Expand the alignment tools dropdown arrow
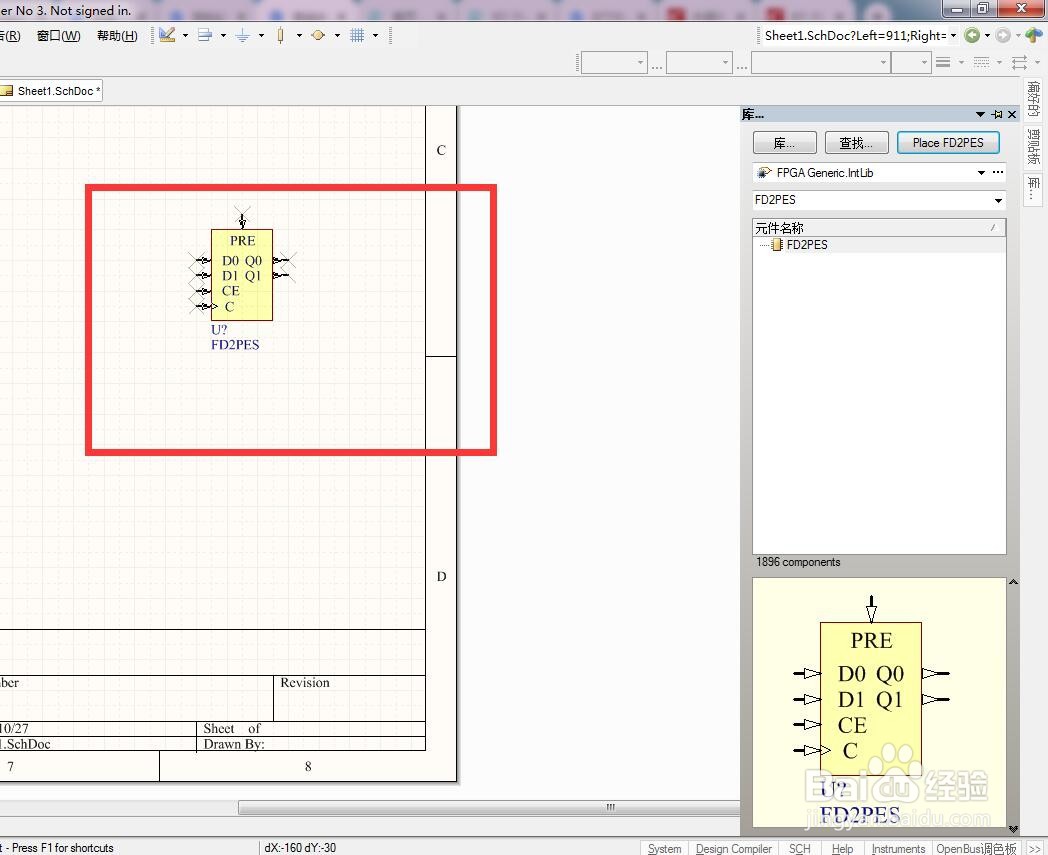 click(x=223, y=35)
